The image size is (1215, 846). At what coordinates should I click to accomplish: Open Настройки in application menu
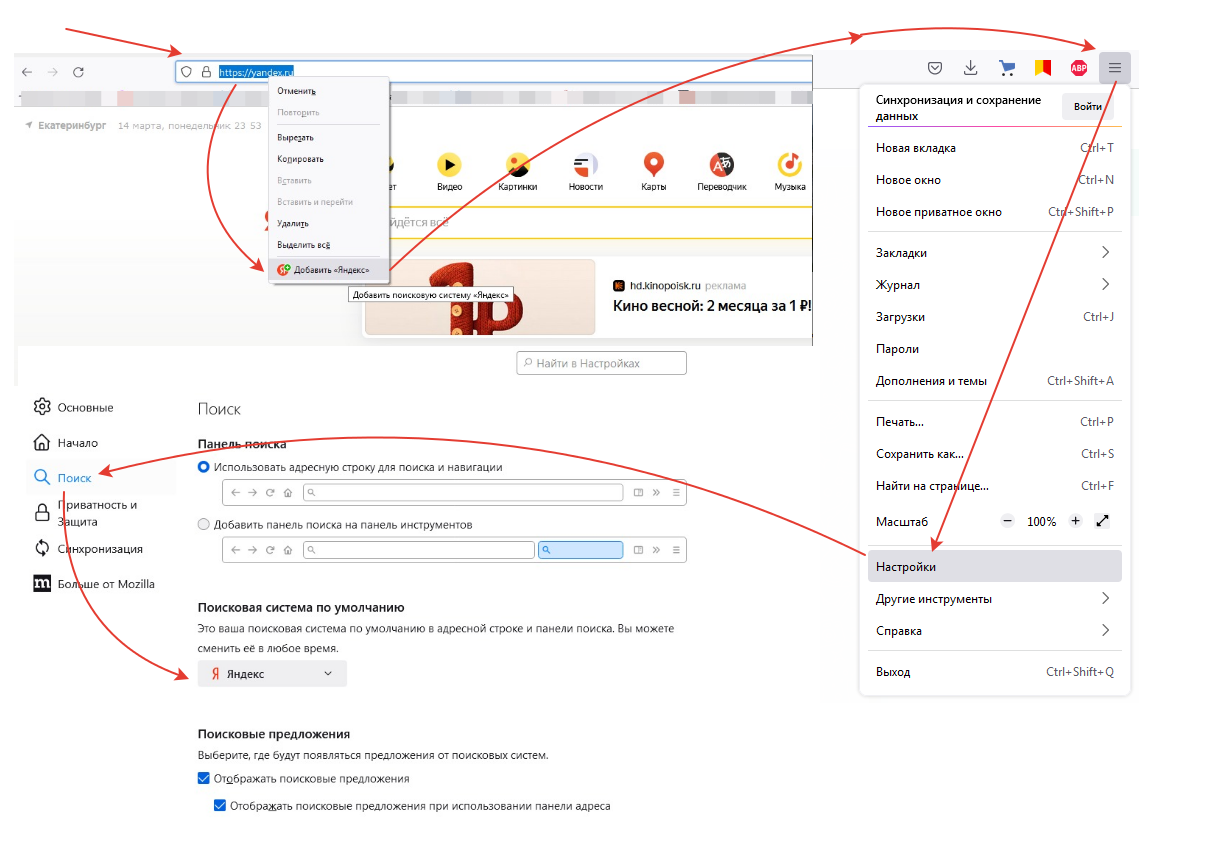[994, 566]
